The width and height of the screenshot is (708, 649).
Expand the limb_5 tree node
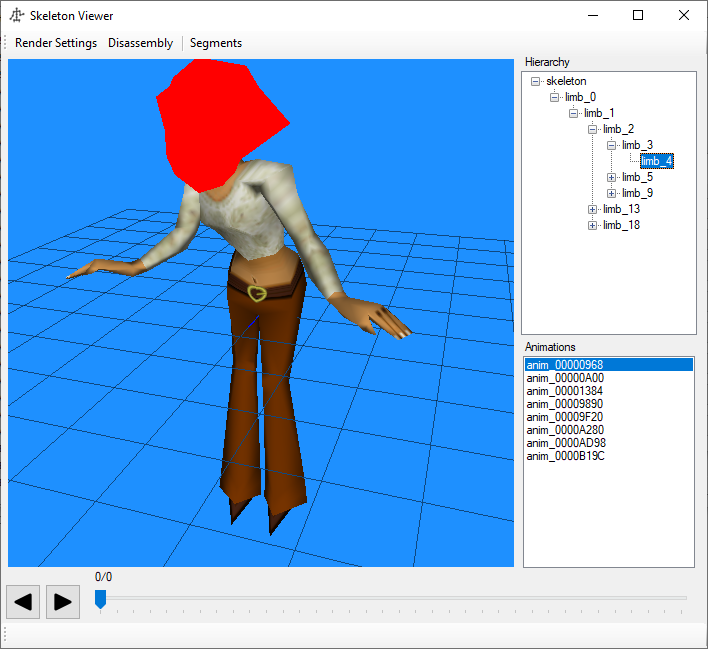coord(612,177)
